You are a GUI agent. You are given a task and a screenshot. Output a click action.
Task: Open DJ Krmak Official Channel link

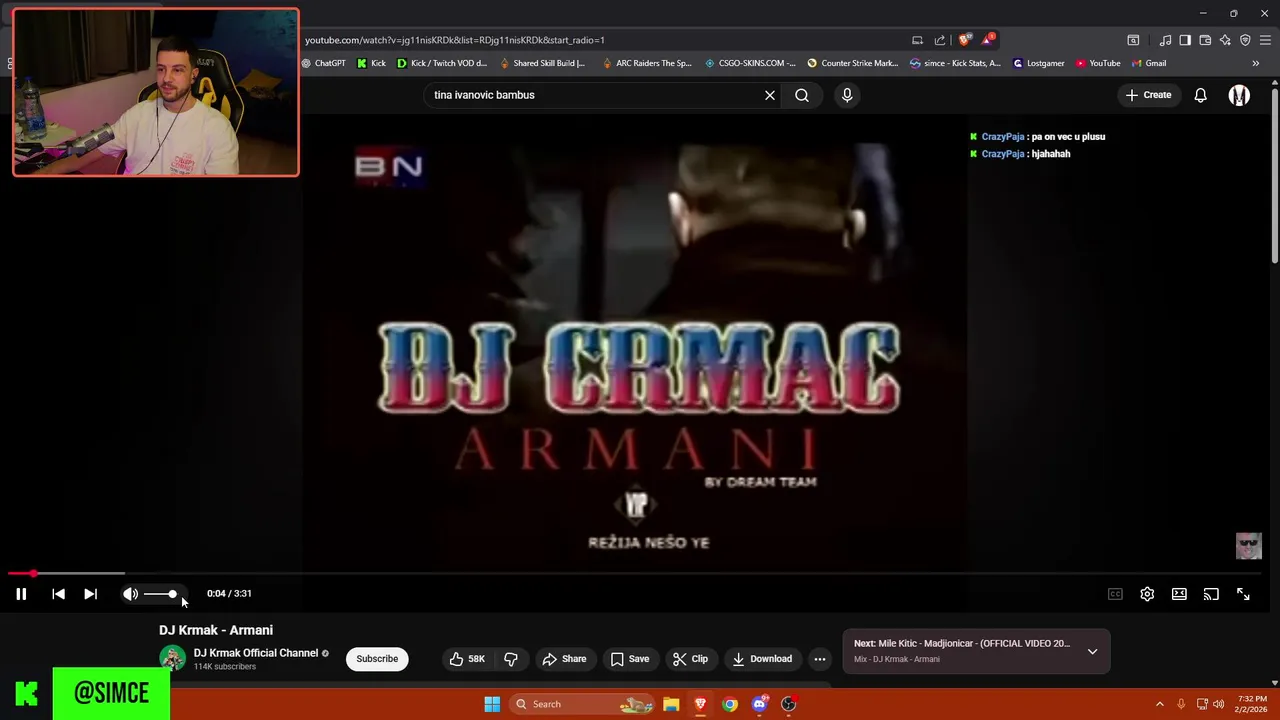[x=256, y=653]
